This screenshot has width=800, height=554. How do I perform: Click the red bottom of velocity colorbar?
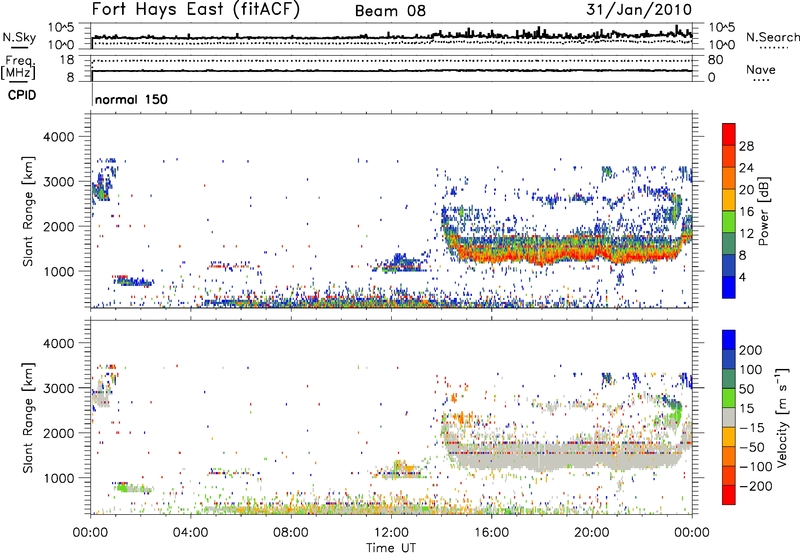729,495
